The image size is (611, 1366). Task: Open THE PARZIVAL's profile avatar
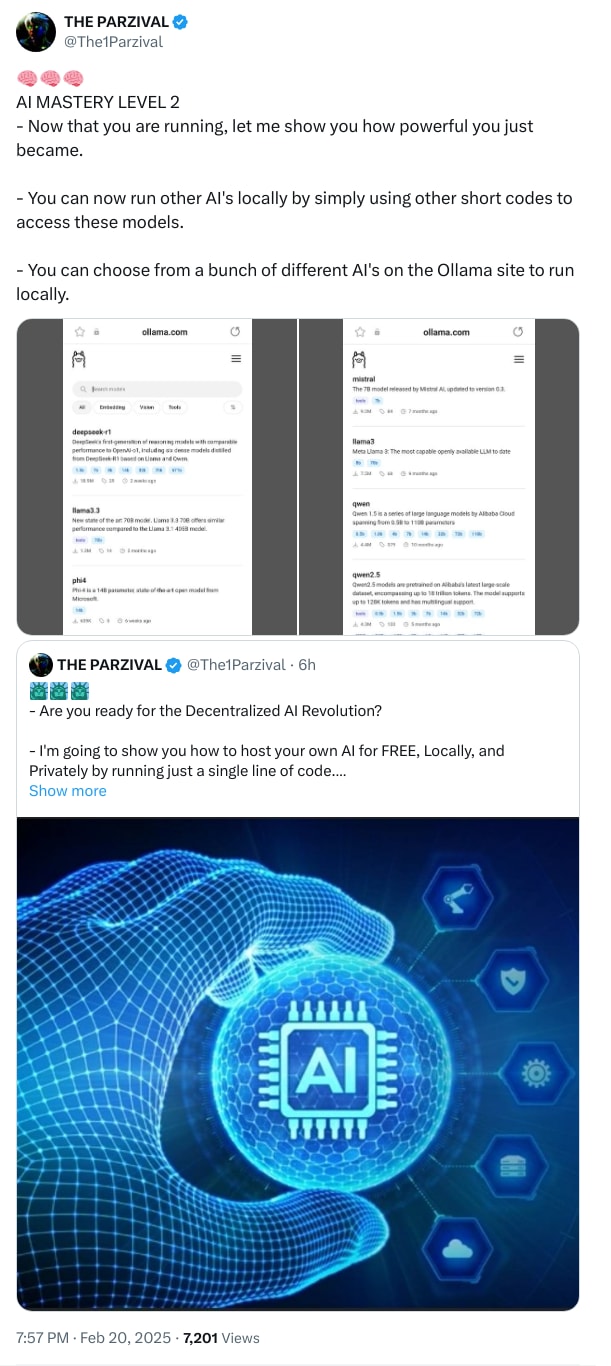point(36,31)
